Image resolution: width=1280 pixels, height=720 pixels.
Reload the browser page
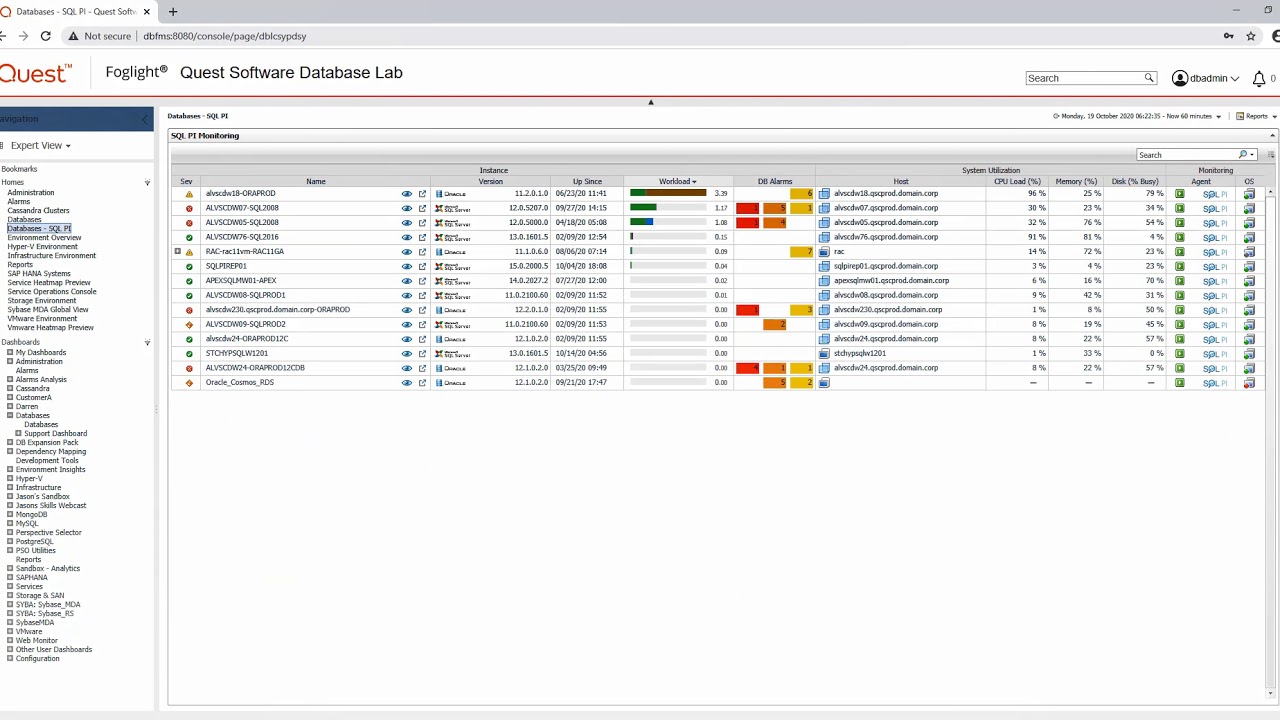tap(45, 36)
